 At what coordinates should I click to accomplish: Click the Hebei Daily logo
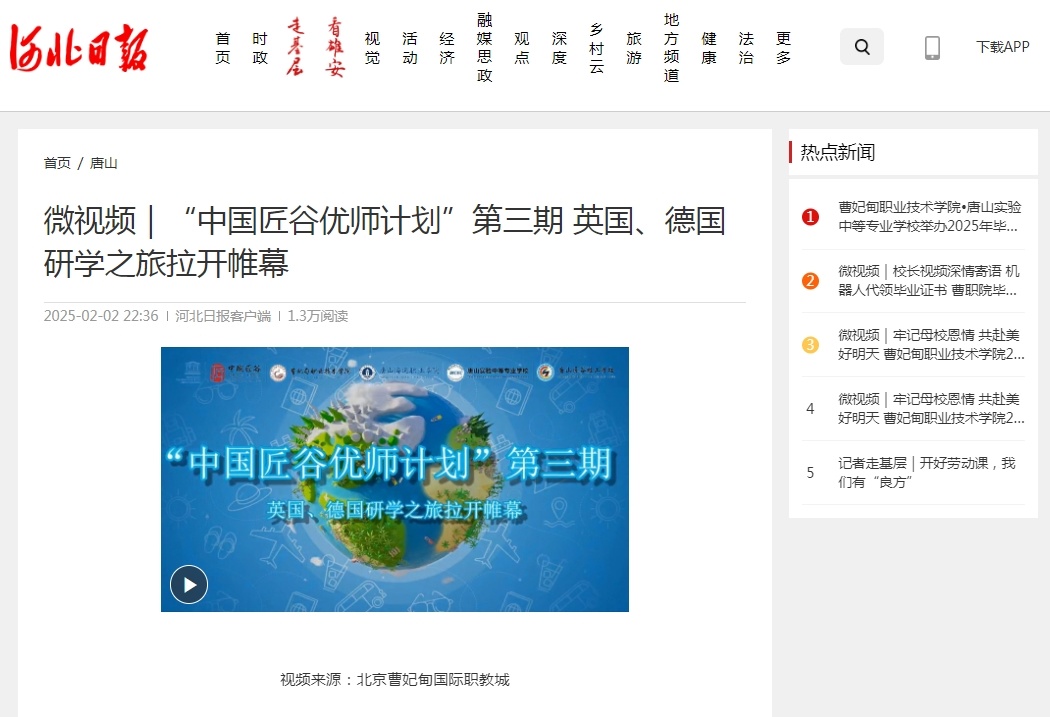click(78, 48)
